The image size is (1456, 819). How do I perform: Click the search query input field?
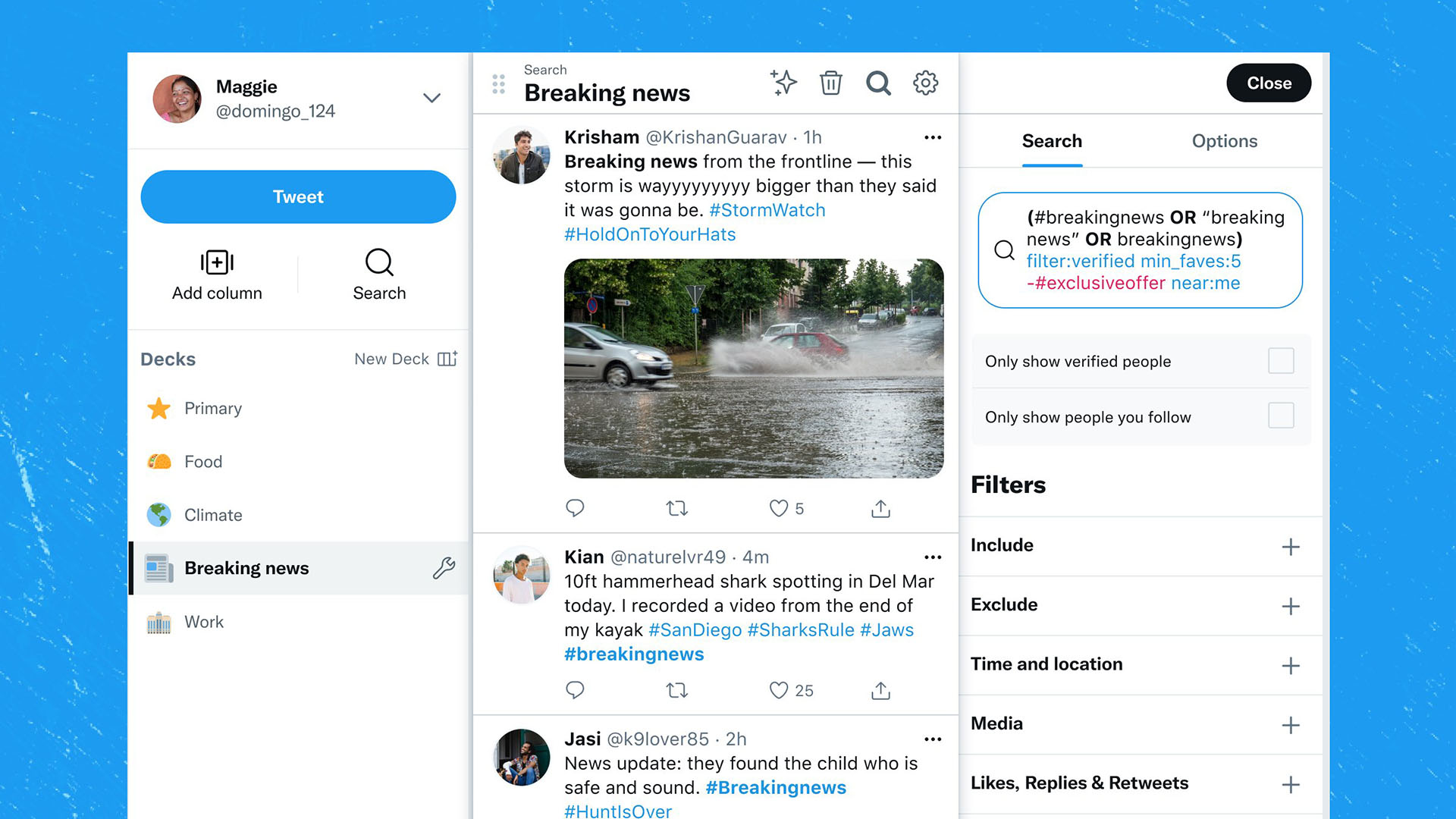tap(1140, 250)
